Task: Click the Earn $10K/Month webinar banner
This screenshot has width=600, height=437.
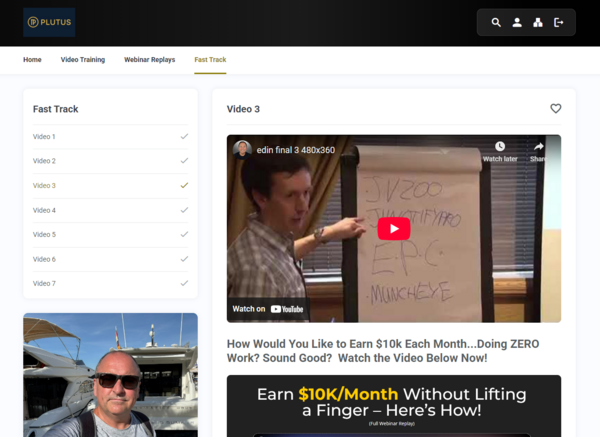Action: tap(393, 404)
